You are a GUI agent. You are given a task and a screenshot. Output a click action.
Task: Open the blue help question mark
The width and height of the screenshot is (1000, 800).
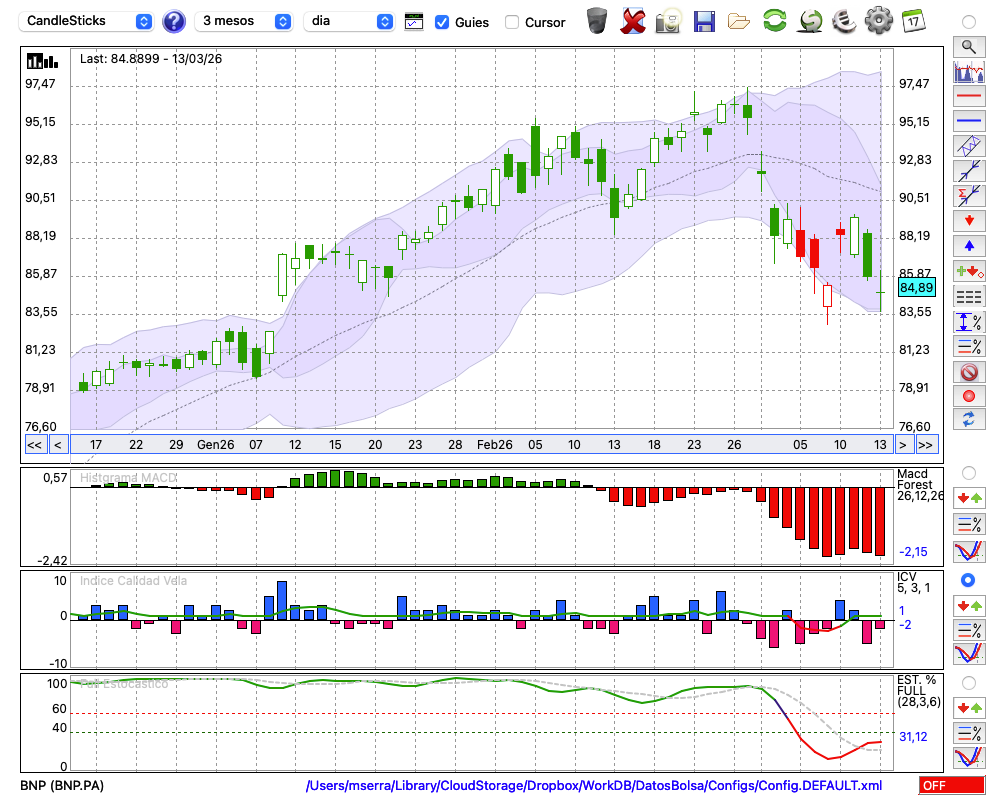pos(173,22)
